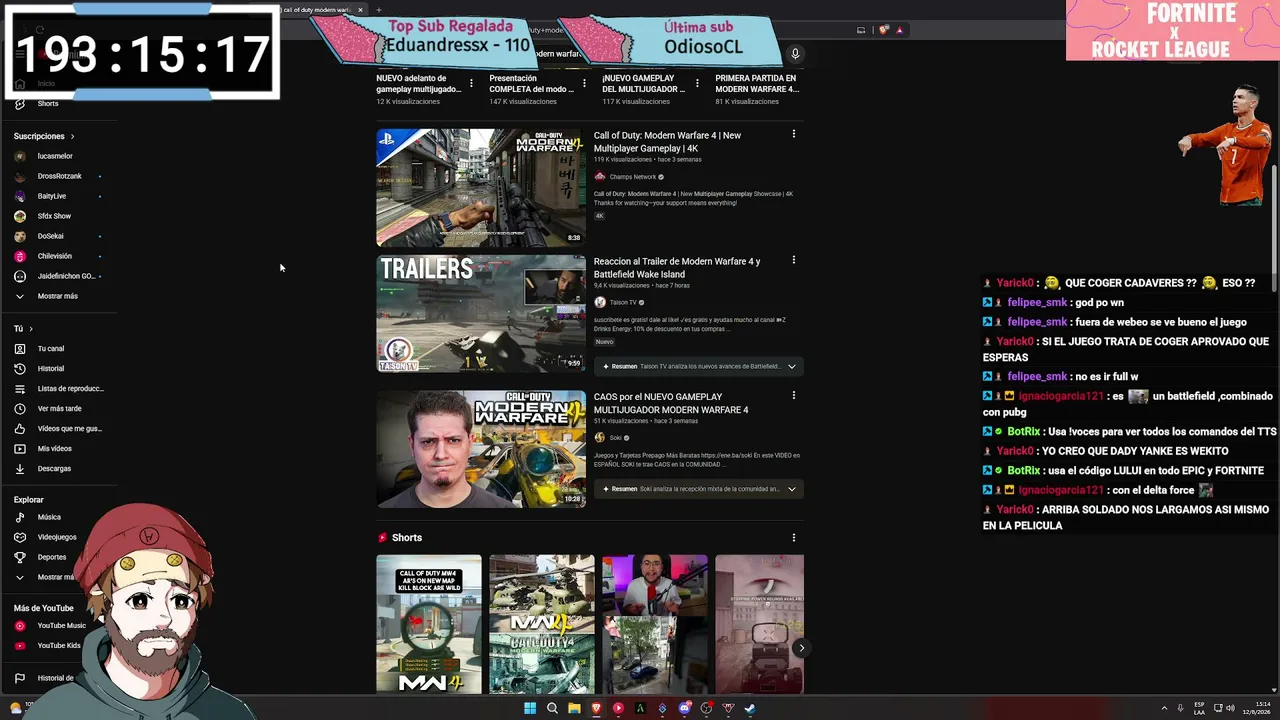This screenshot has width=1280, height=720.
Task: Play Soki CAOS video thumbnail
Action: point(481,449)
